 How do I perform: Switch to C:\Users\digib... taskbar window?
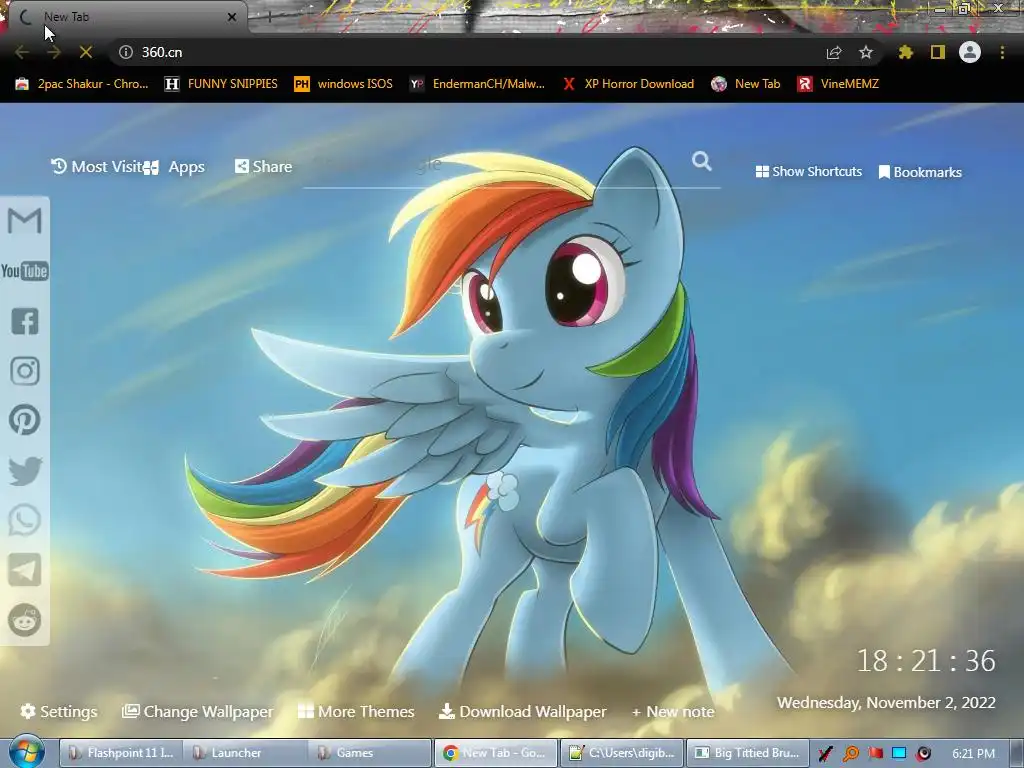click(623, 753)
